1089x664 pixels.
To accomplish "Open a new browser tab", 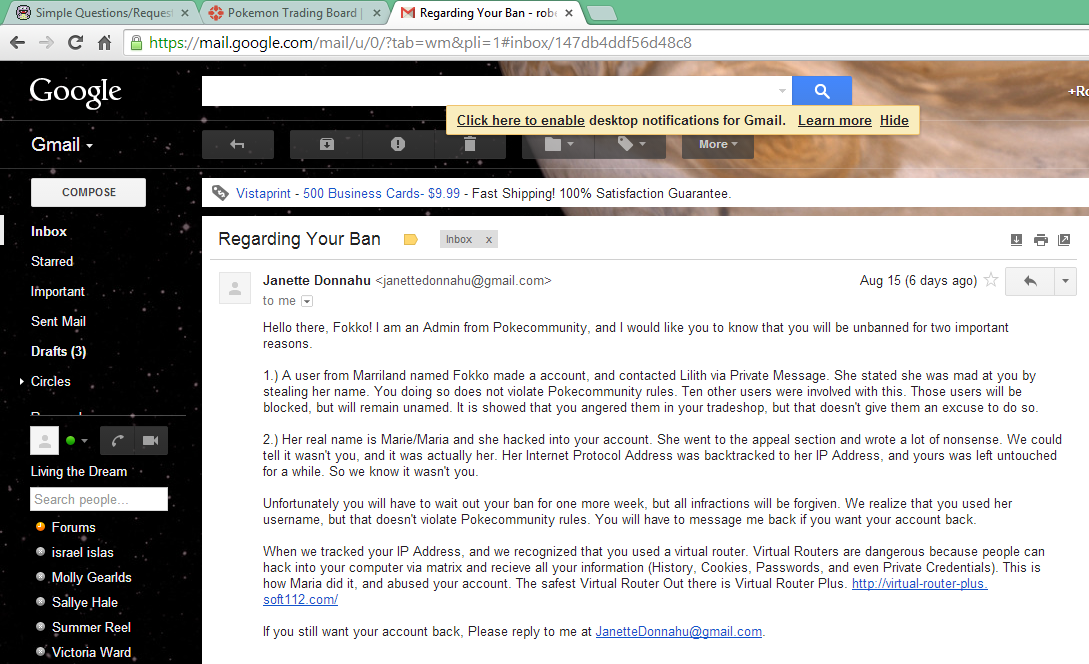I will click(x=601, y=13).
